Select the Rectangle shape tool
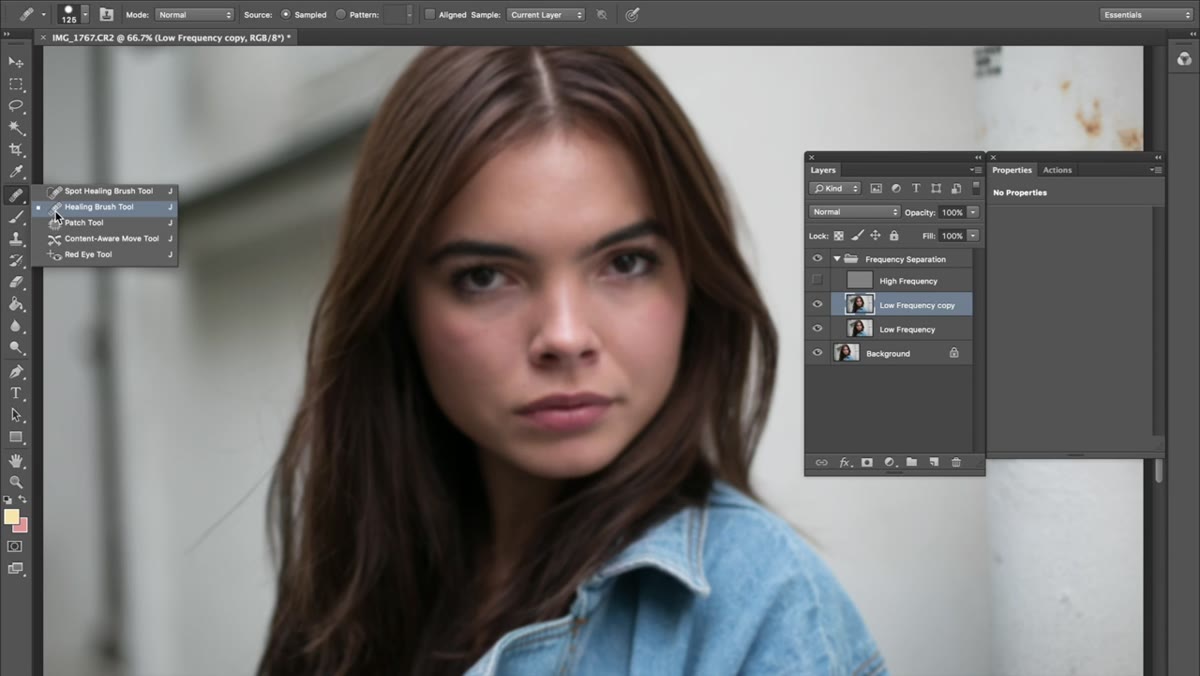 tap(16, 437)
